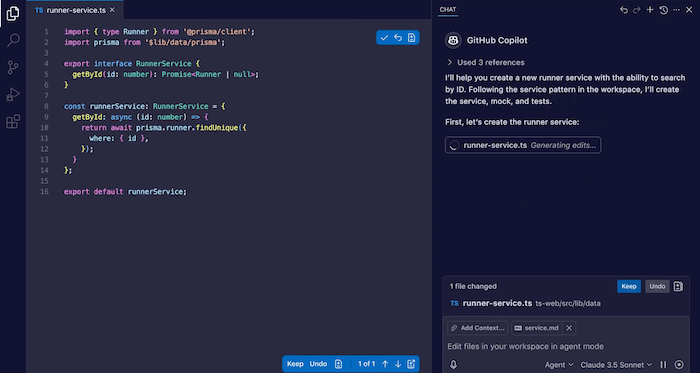Click Add Context button

click(x=477, y=328)
